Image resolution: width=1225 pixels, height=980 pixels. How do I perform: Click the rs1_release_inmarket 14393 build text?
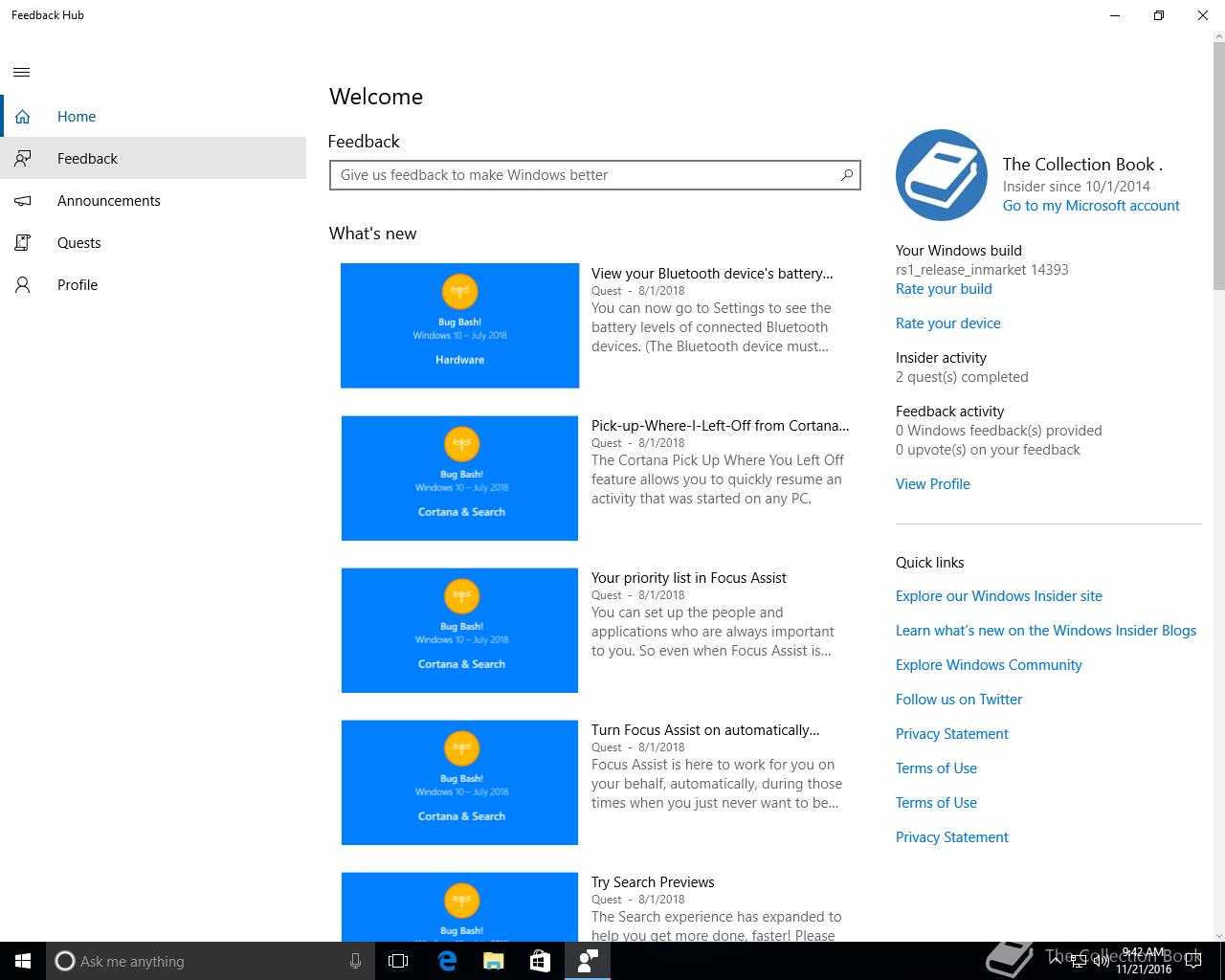click(982, 270)
